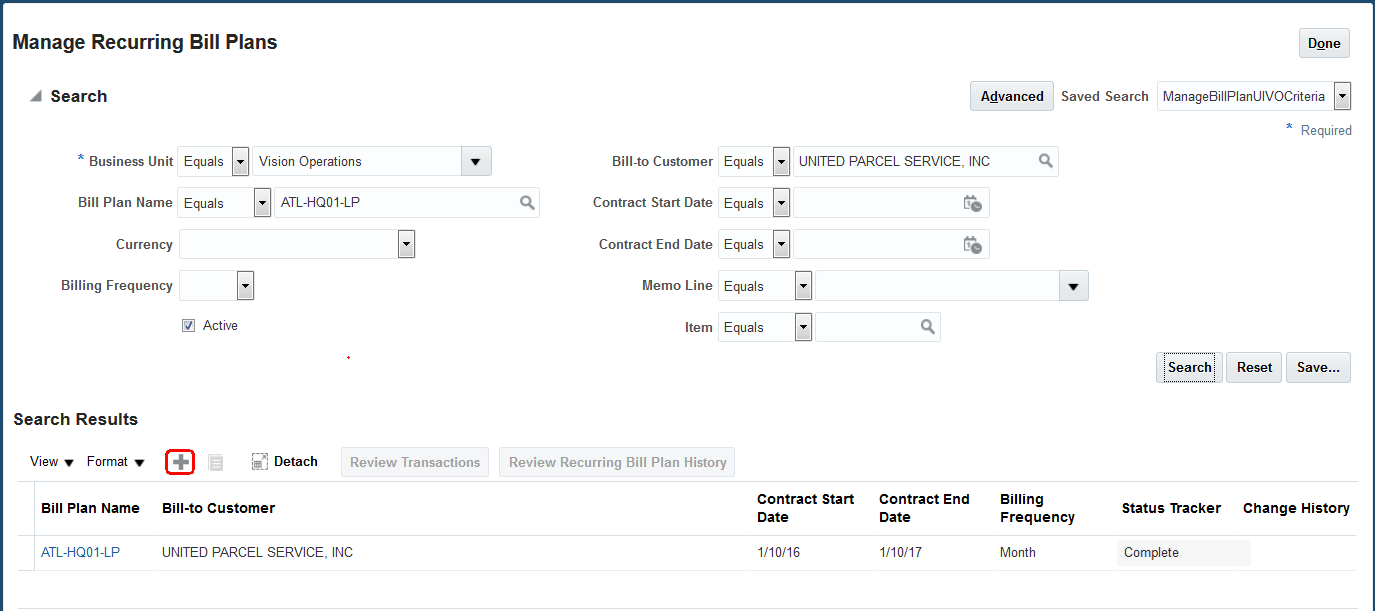Click the Contract Start Date input field
This screenshot has width=1375, height=611.
[876, 203]
